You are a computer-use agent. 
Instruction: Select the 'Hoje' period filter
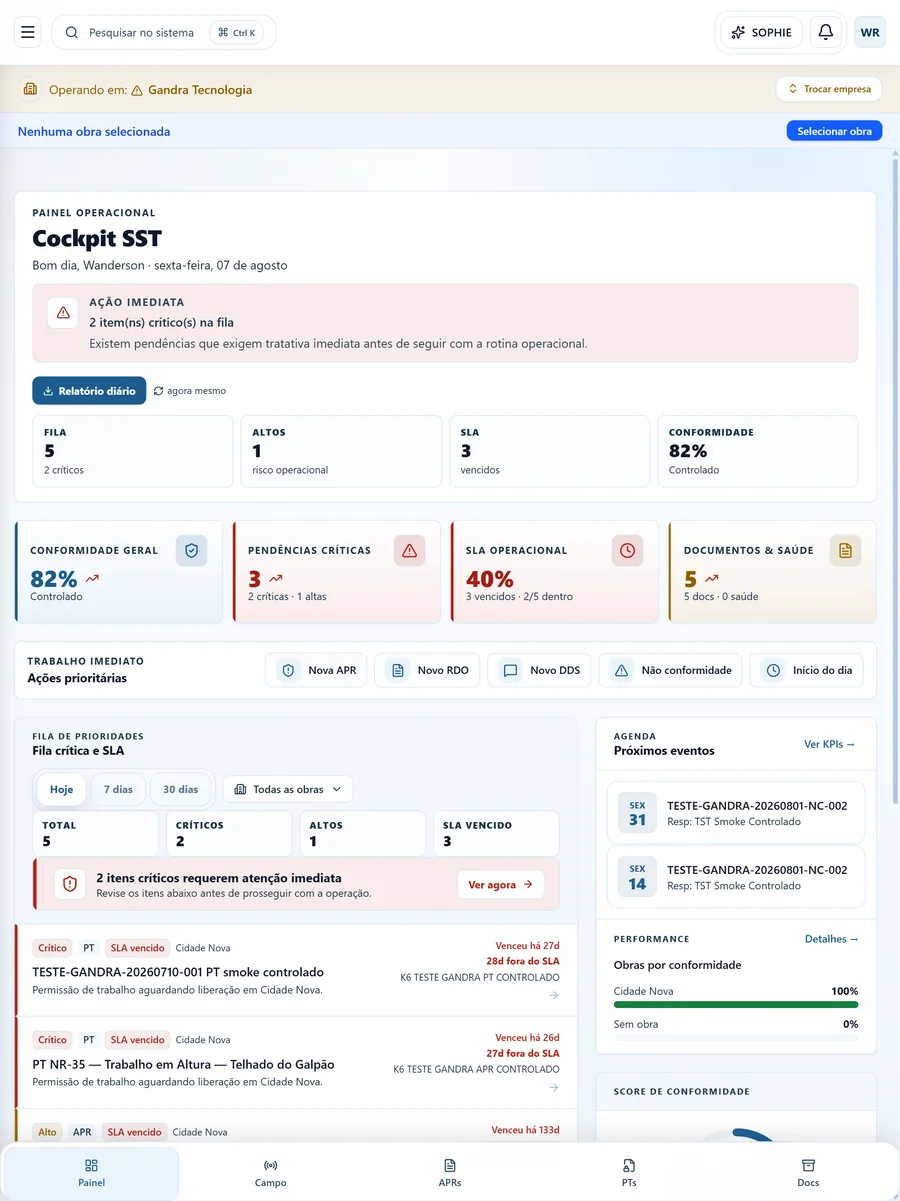tap(61, 789)
